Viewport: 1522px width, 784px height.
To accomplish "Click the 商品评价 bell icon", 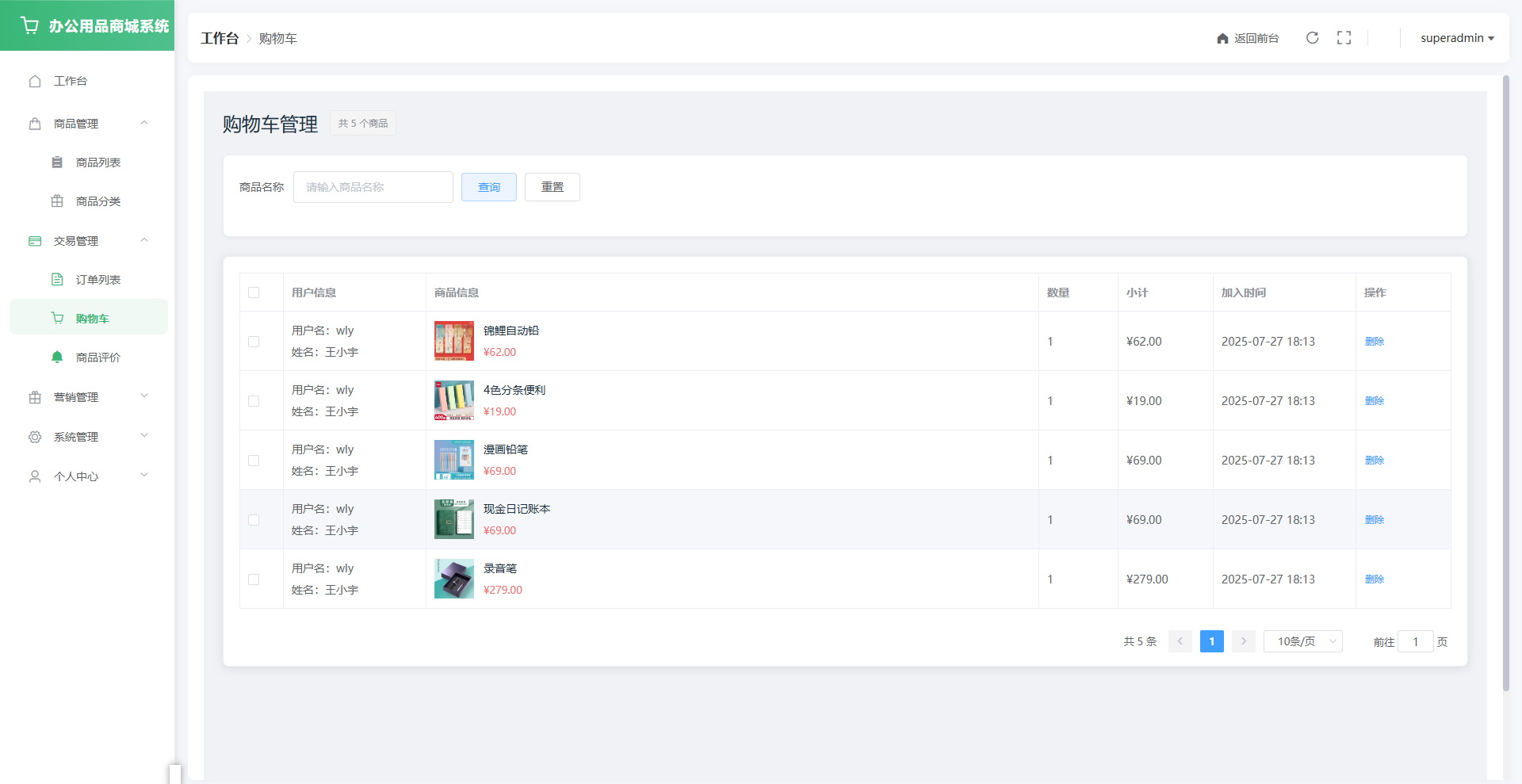I will click(57, 358).
